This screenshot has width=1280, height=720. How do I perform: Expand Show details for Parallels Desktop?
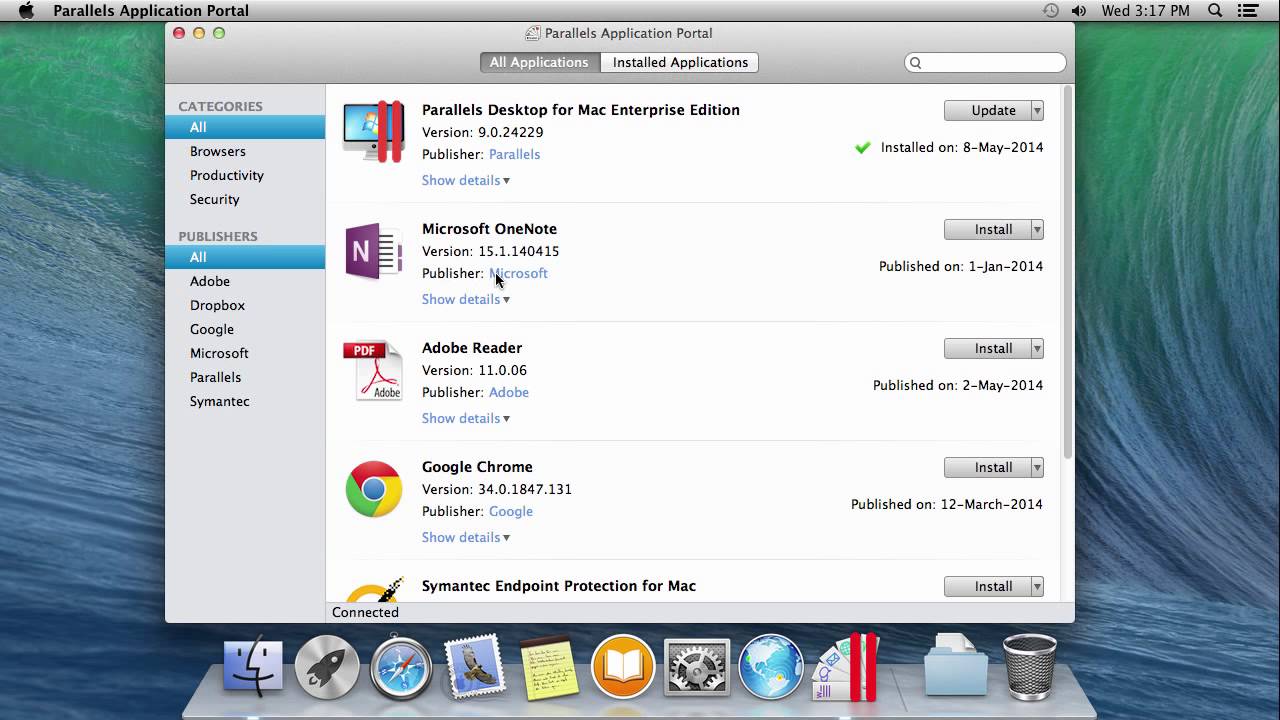point(465,180)
